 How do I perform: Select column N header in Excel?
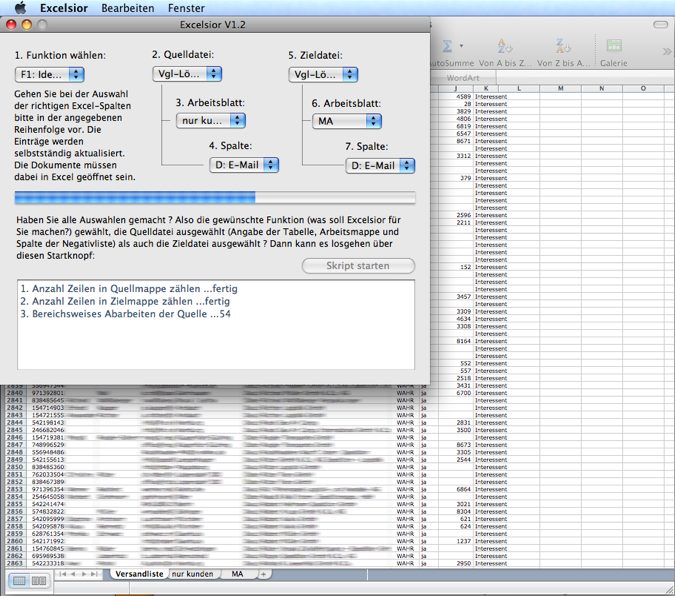click(602, 88)
